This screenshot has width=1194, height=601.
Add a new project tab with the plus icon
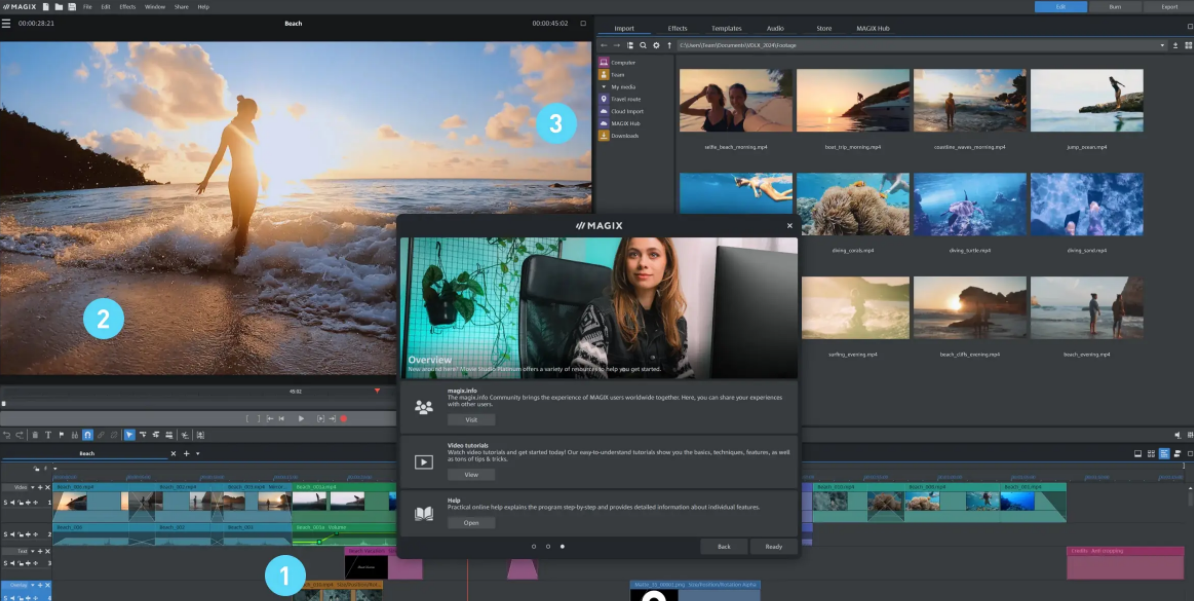[x=187, y=453]
